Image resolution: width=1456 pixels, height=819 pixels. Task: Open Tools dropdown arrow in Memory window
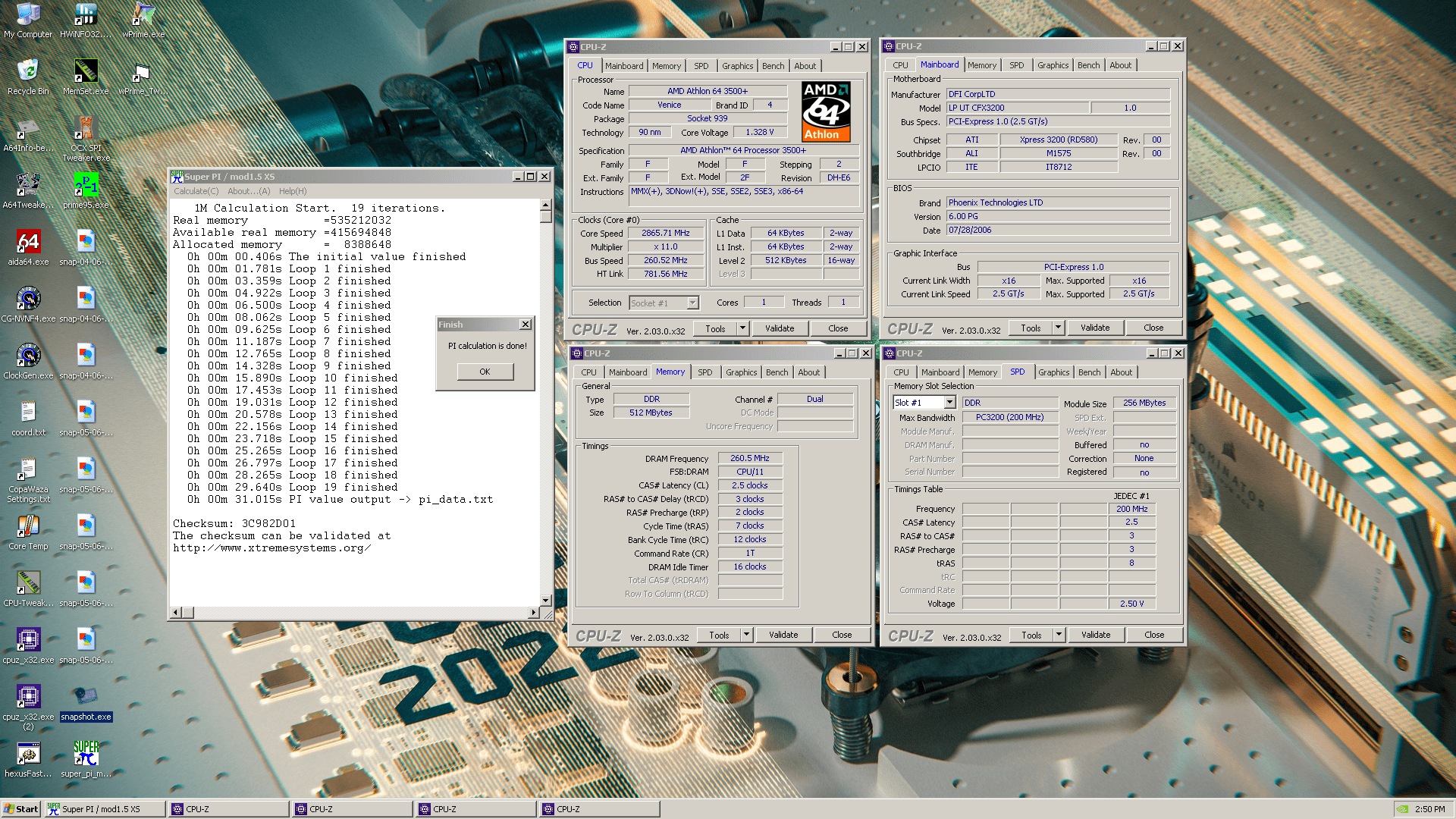tap(746, 635)
